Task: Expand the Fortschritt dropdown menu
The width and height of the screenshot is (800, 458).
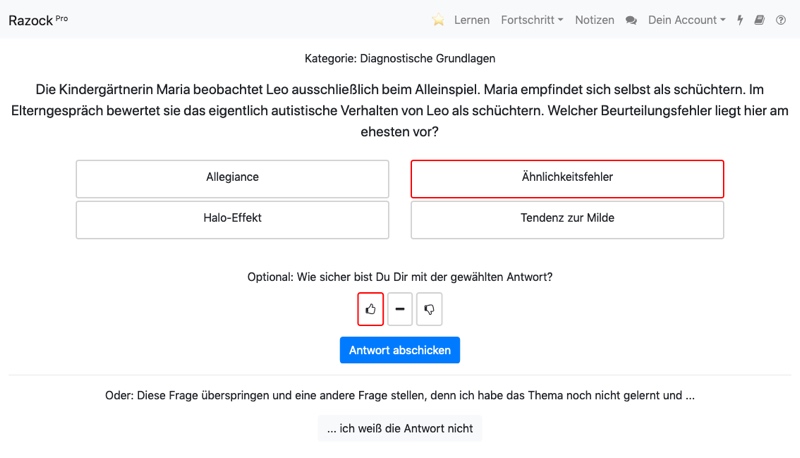Action: tap(532, 20)
